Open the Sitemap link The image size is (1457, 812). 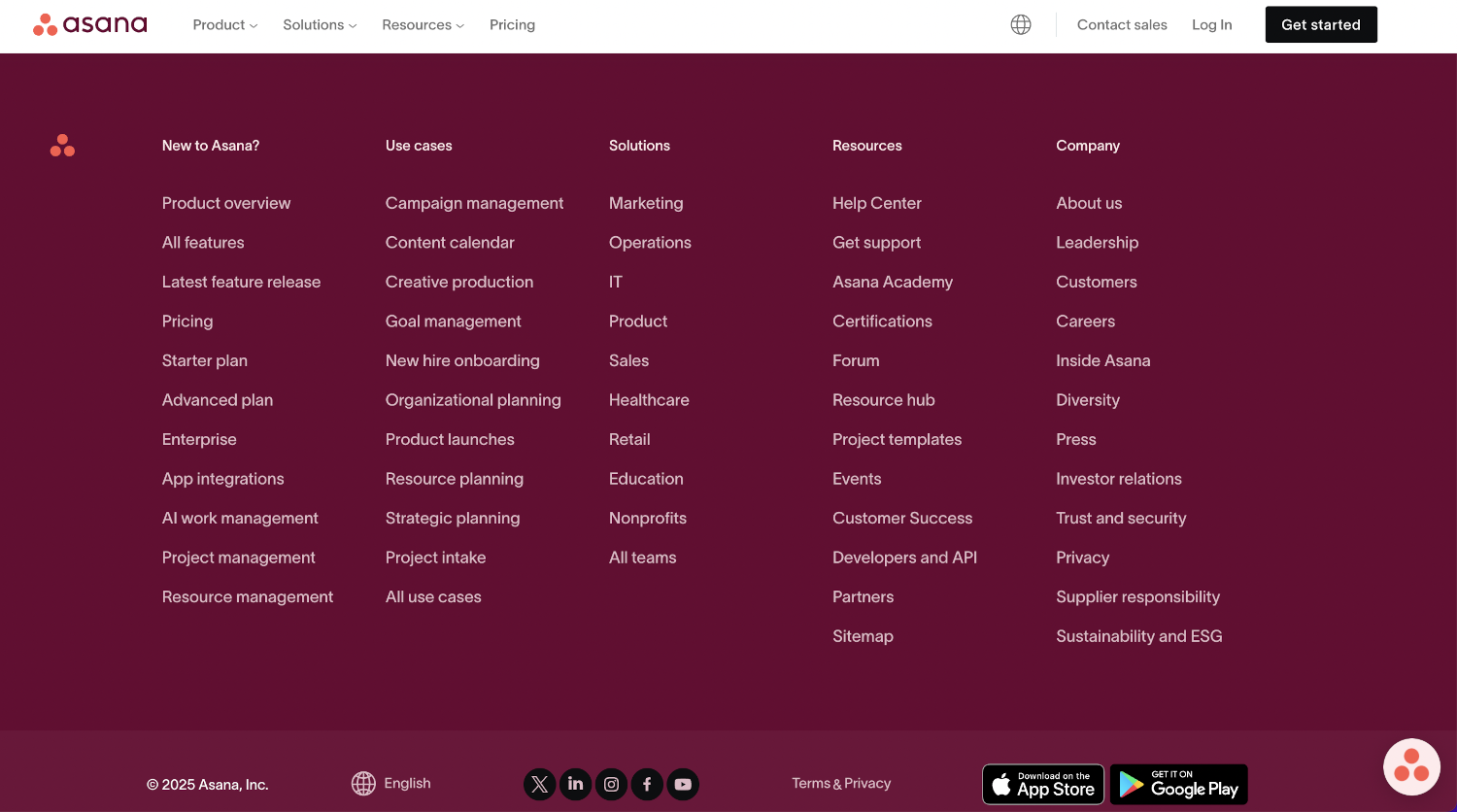coord(863,636)
